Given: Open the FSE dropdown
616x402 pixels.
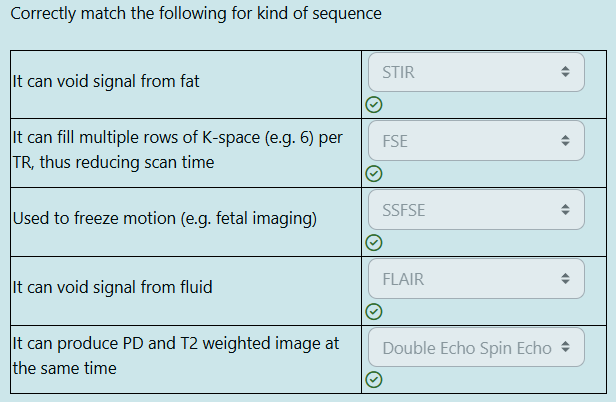Looking at the screenshot, I should coord(476,141).
